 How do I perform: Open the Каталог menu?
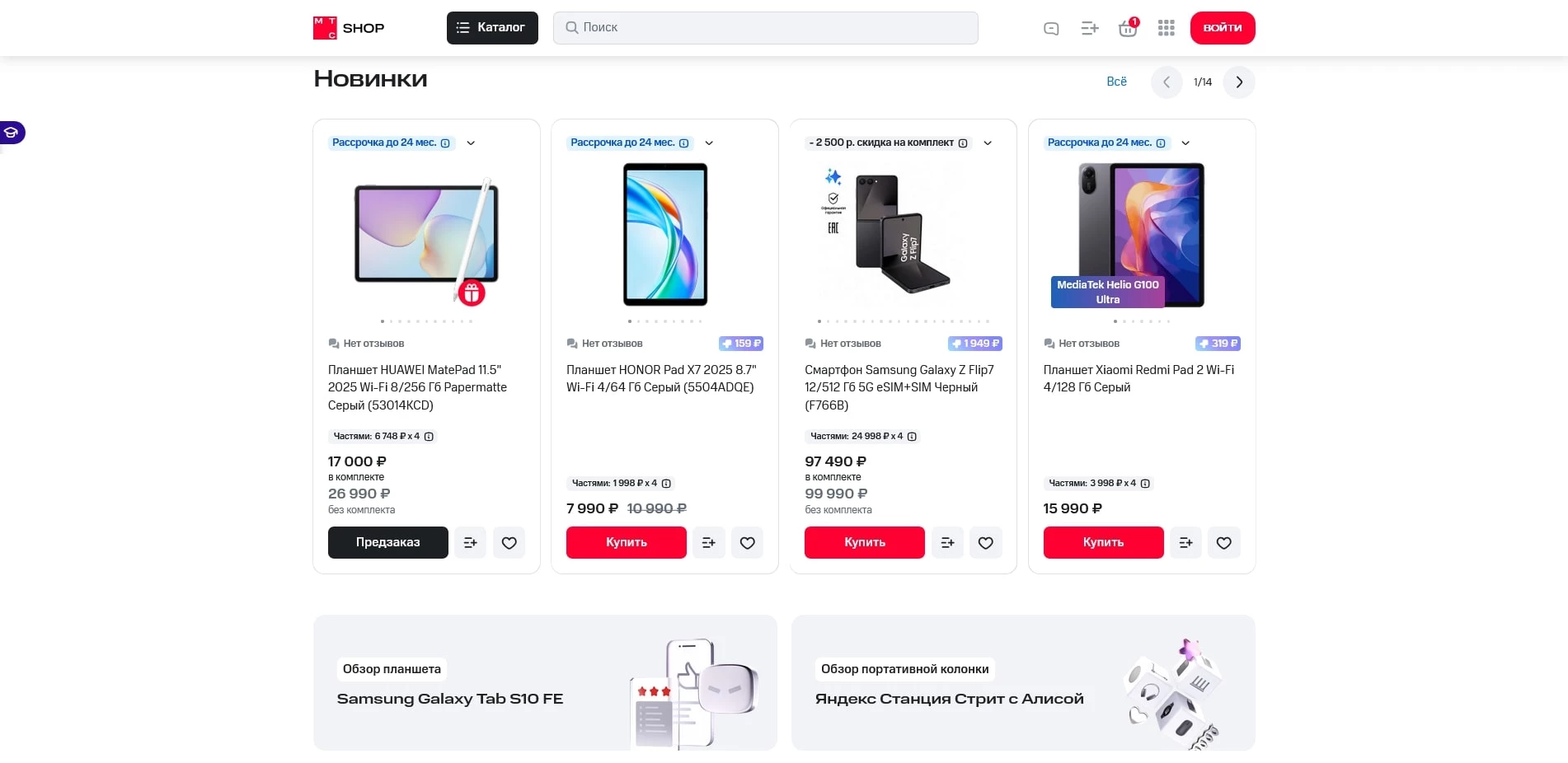click(x=492, y=27)
